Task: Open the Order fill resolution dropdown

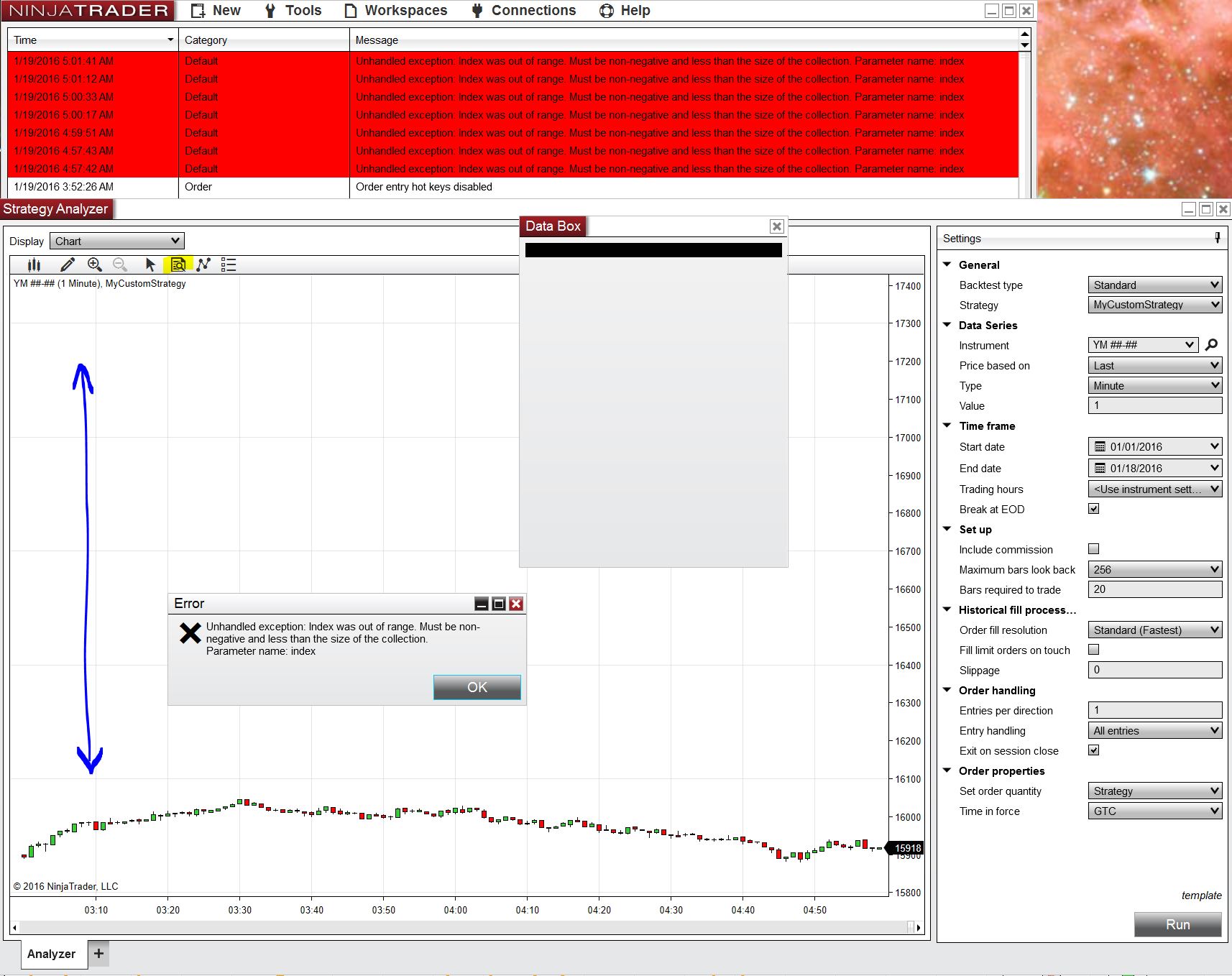Action: pyautogui.click(x=1155, y=630)
